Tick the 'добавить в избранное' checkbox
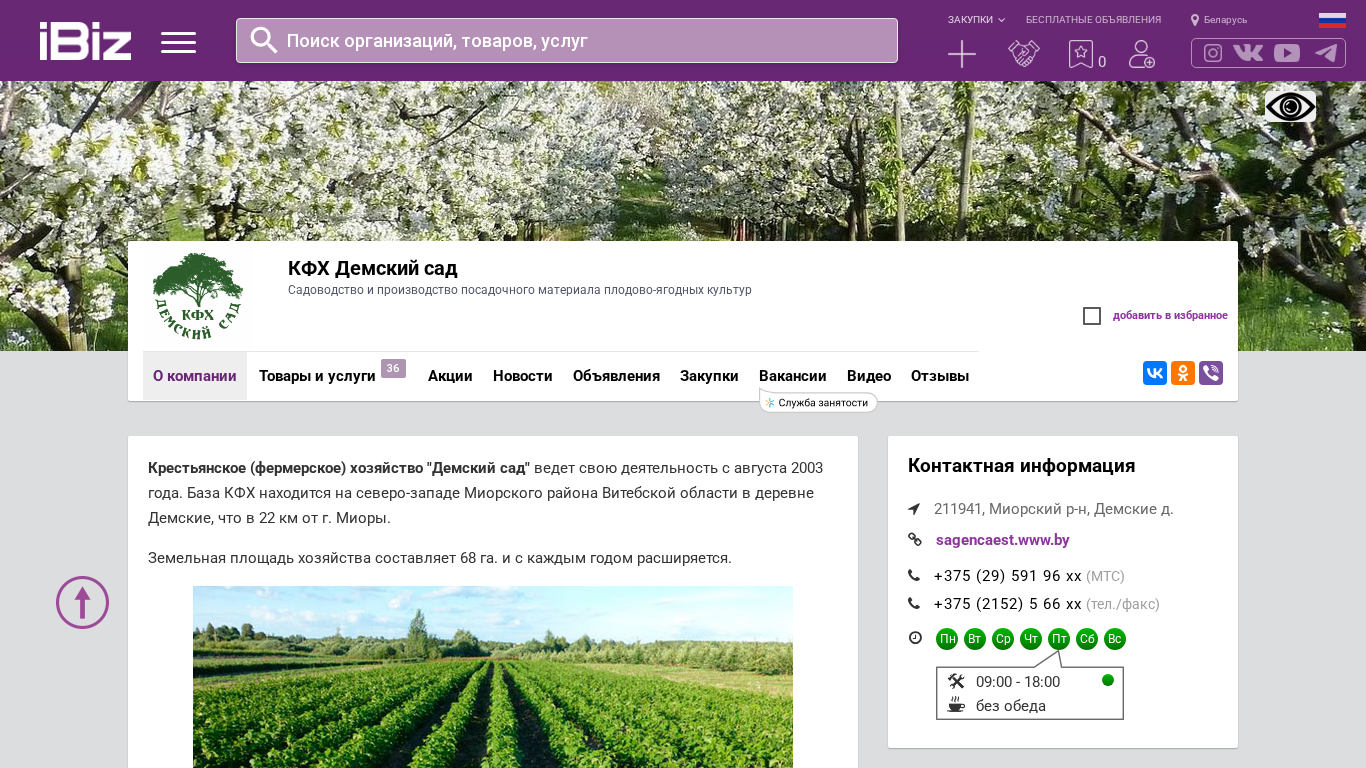1366x768 pixels. click(1092, 316)
